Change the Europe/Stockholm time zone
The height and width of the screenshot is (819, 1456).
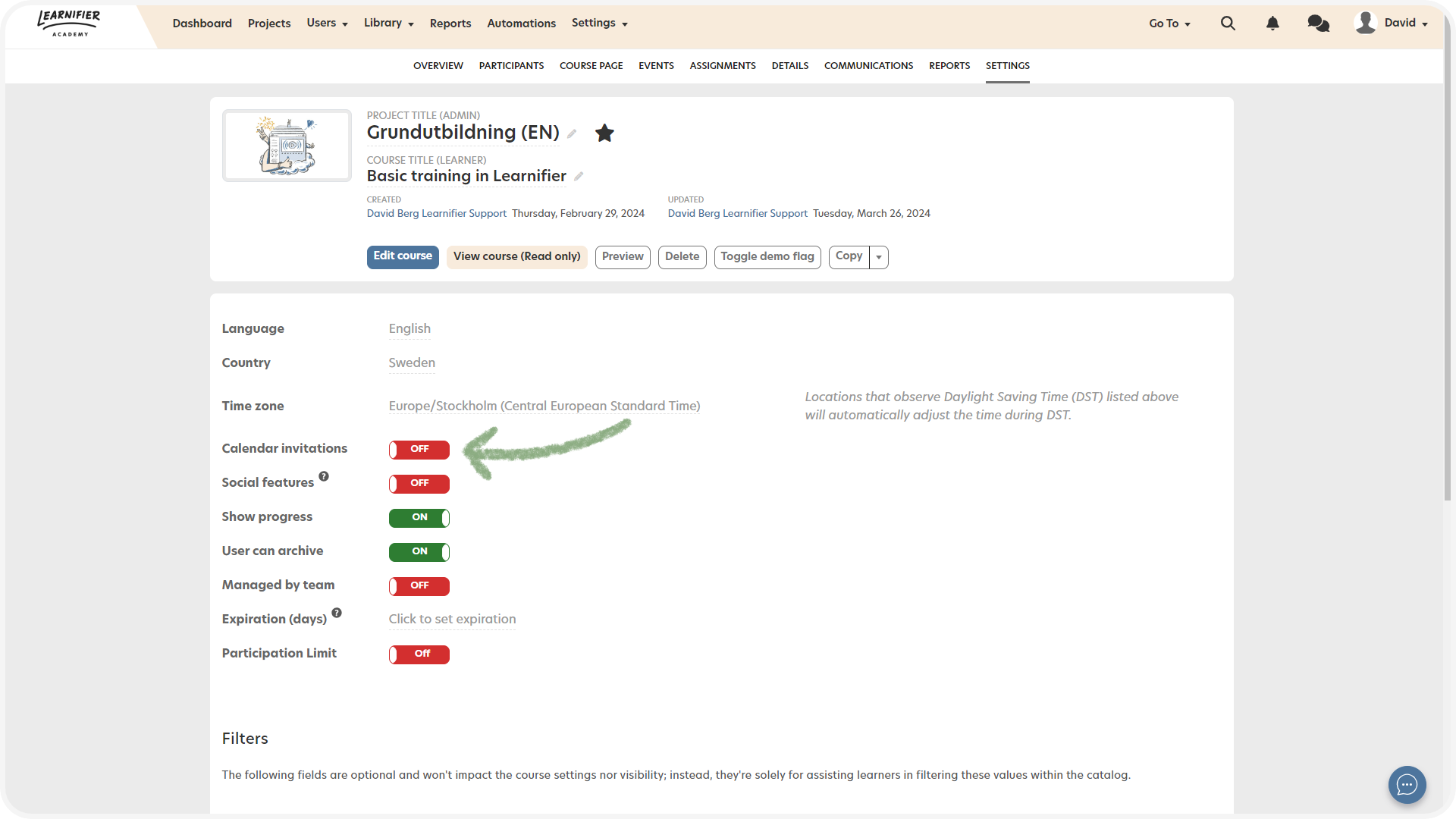(544, 406)
